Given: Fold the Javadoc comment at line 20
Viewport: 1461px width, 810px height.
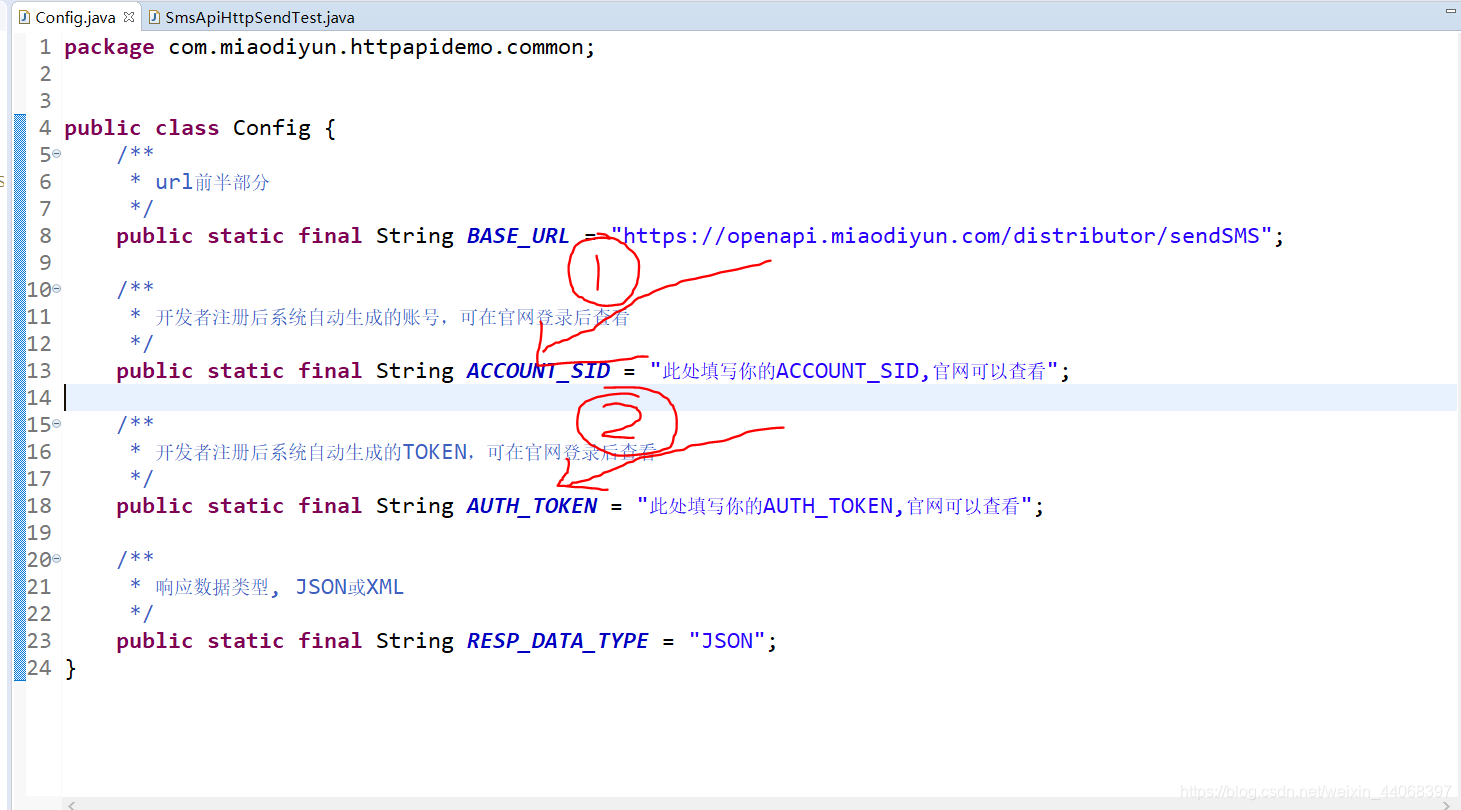Looking at the screenshot, I should (x=57, y=559).
